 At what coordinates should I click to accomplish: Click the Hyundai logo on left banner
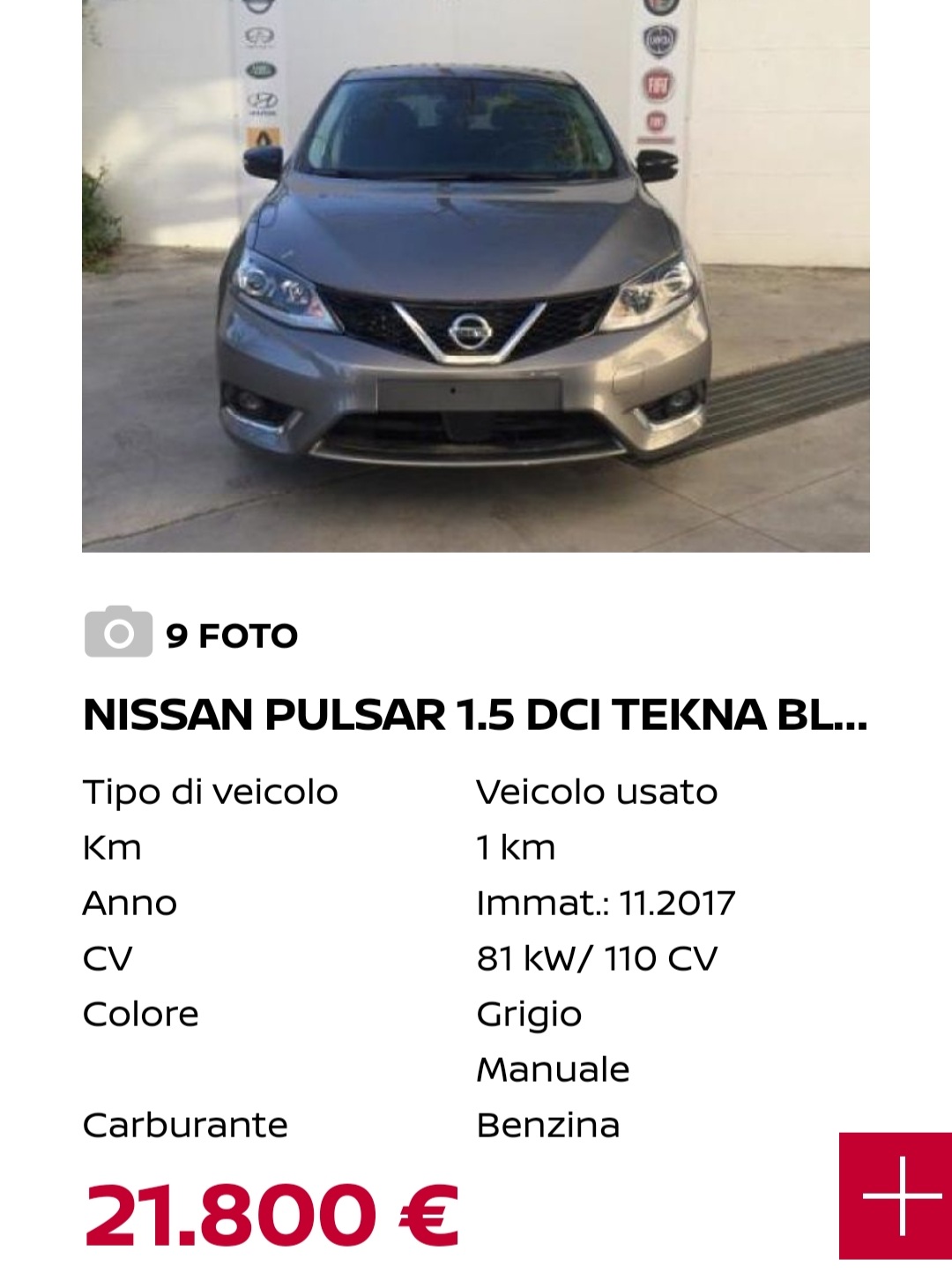pos(262,101)
